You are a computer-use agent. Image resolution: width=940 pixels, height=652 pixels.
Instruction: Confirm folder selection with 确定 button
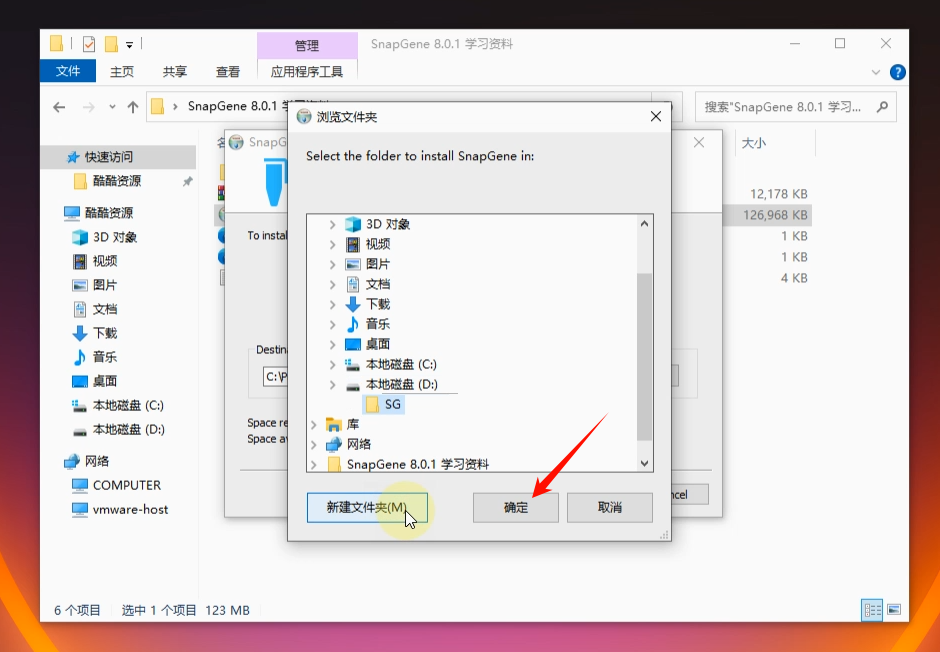point(515,507)
